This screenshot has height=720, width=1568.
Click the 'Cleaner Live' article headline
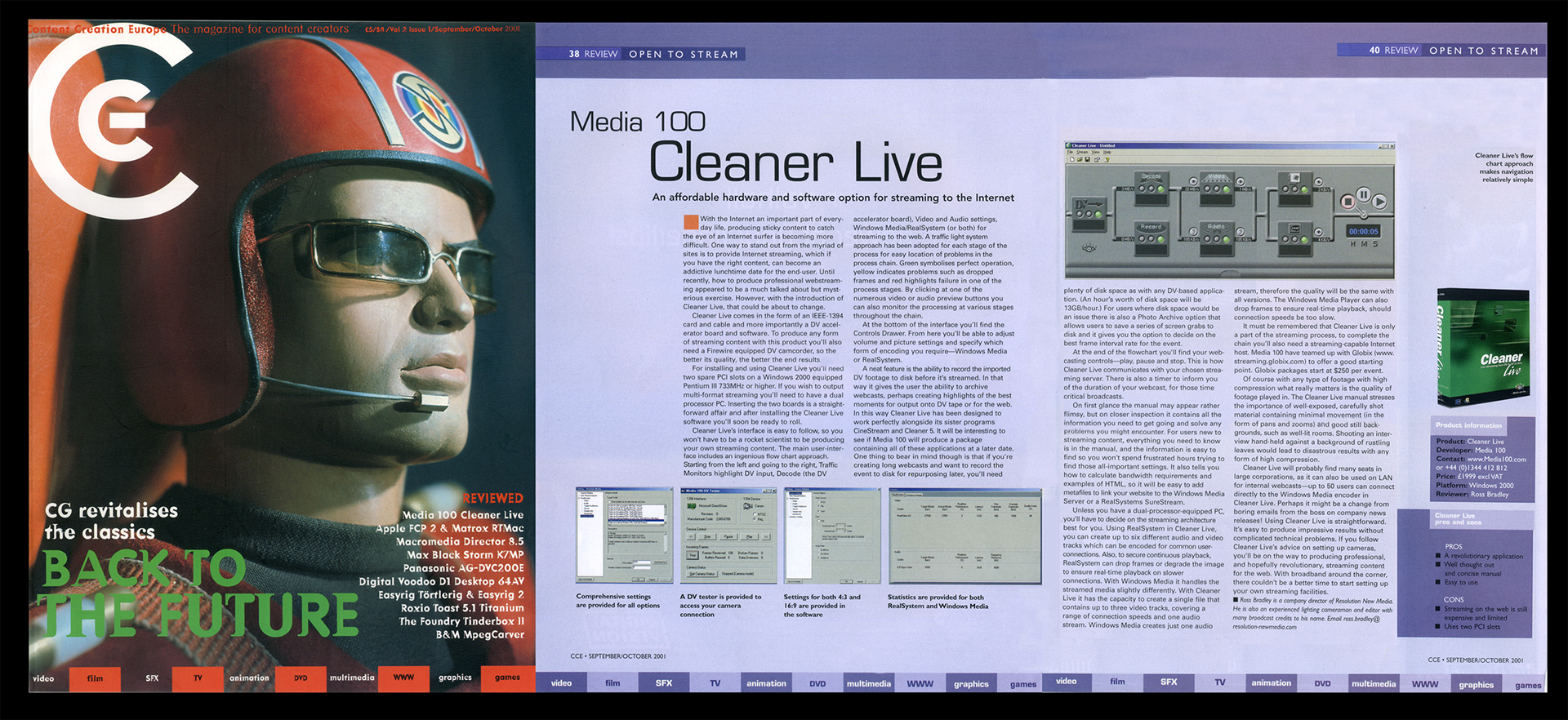[795, 162]
